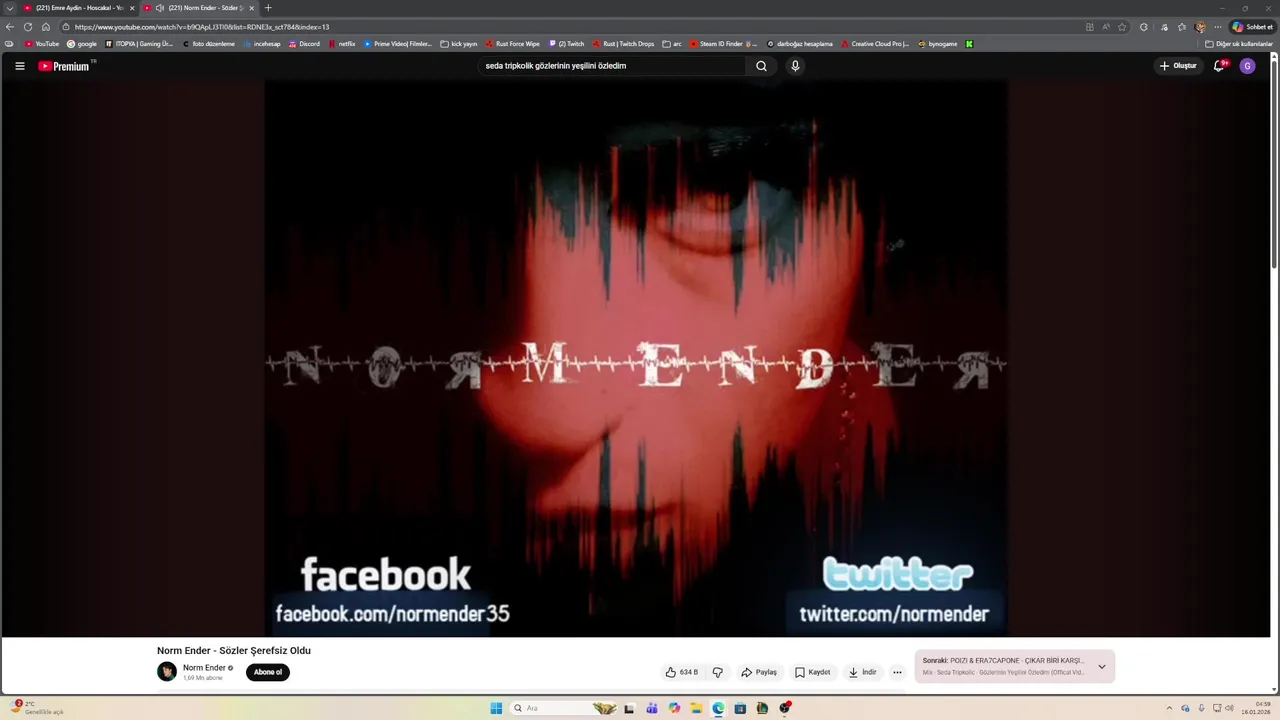Open the Discord bookmark
Screen dimensions: 1280x720
coord(305,44)
